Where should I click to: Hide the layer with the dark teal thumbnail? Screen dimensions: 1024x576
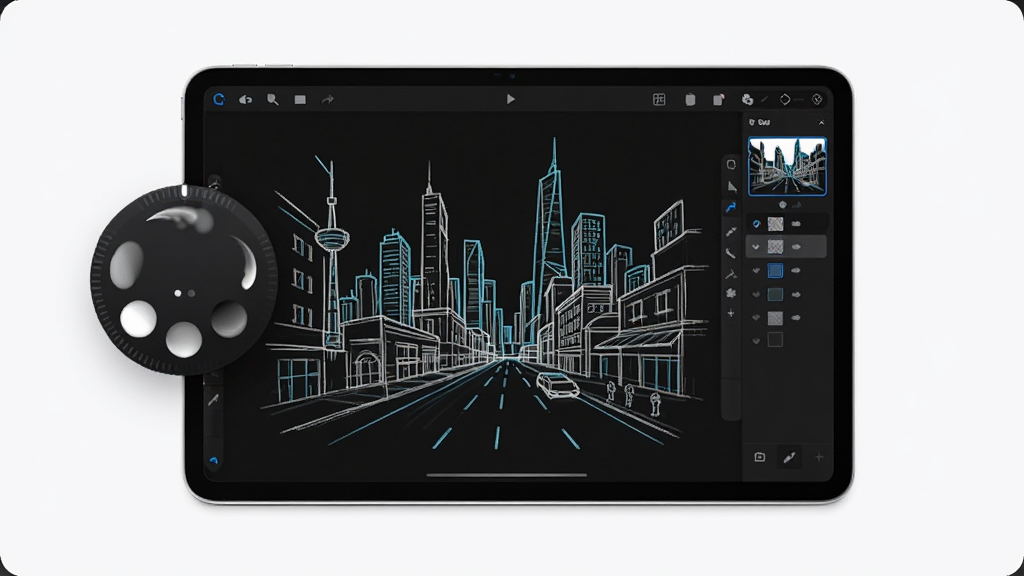coord(756,295)
